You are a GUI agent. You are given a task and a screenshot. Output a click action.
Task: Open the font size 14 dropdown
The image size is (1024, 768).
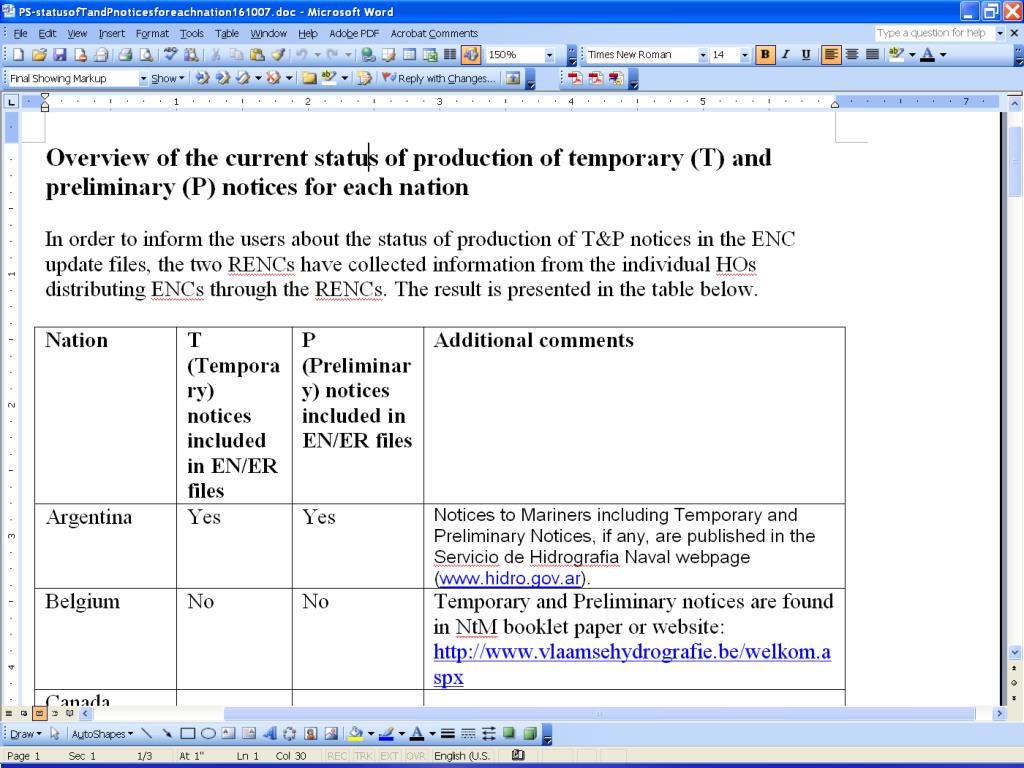(744, 56)
